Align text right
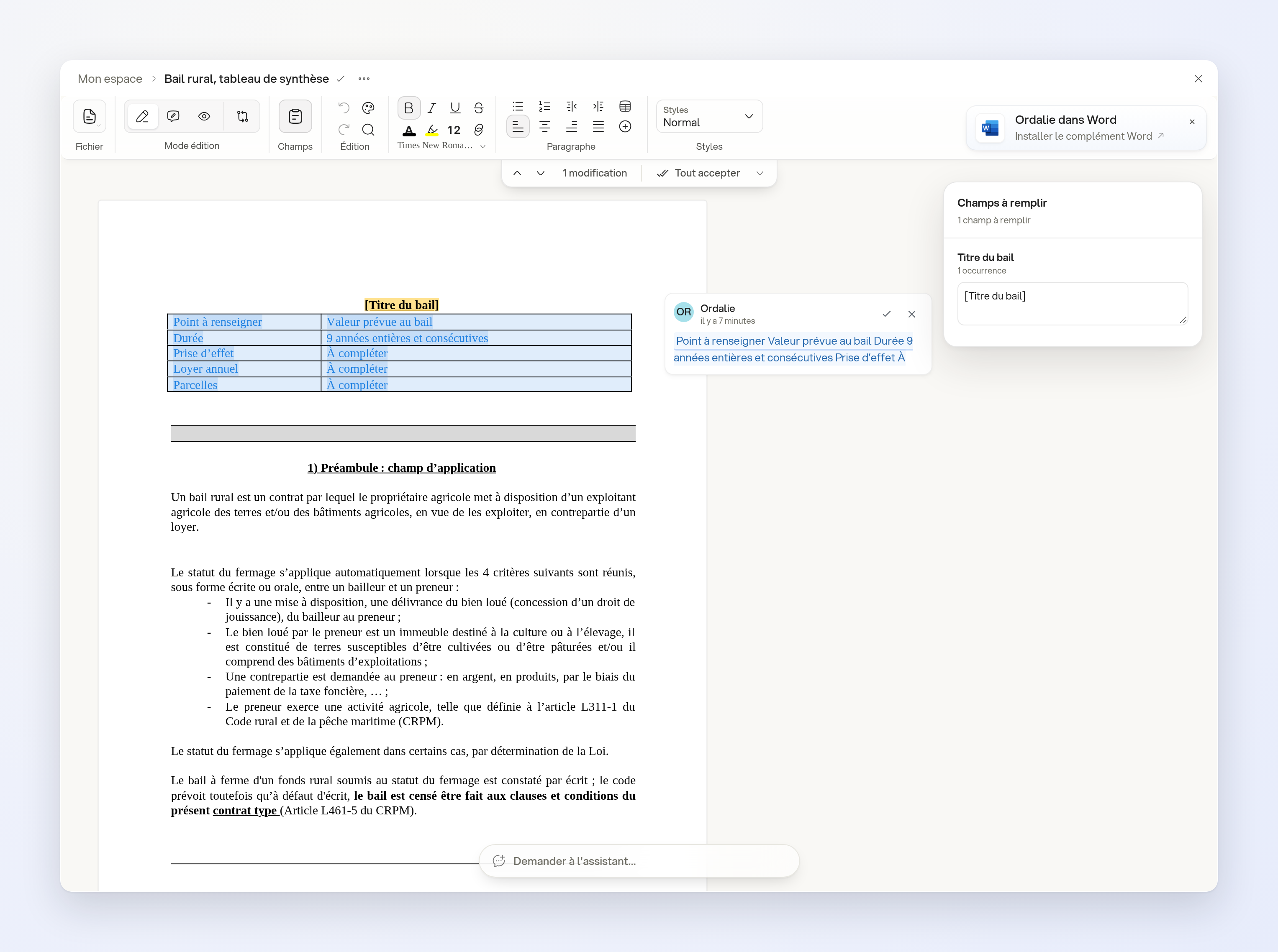 click(571, 126)
